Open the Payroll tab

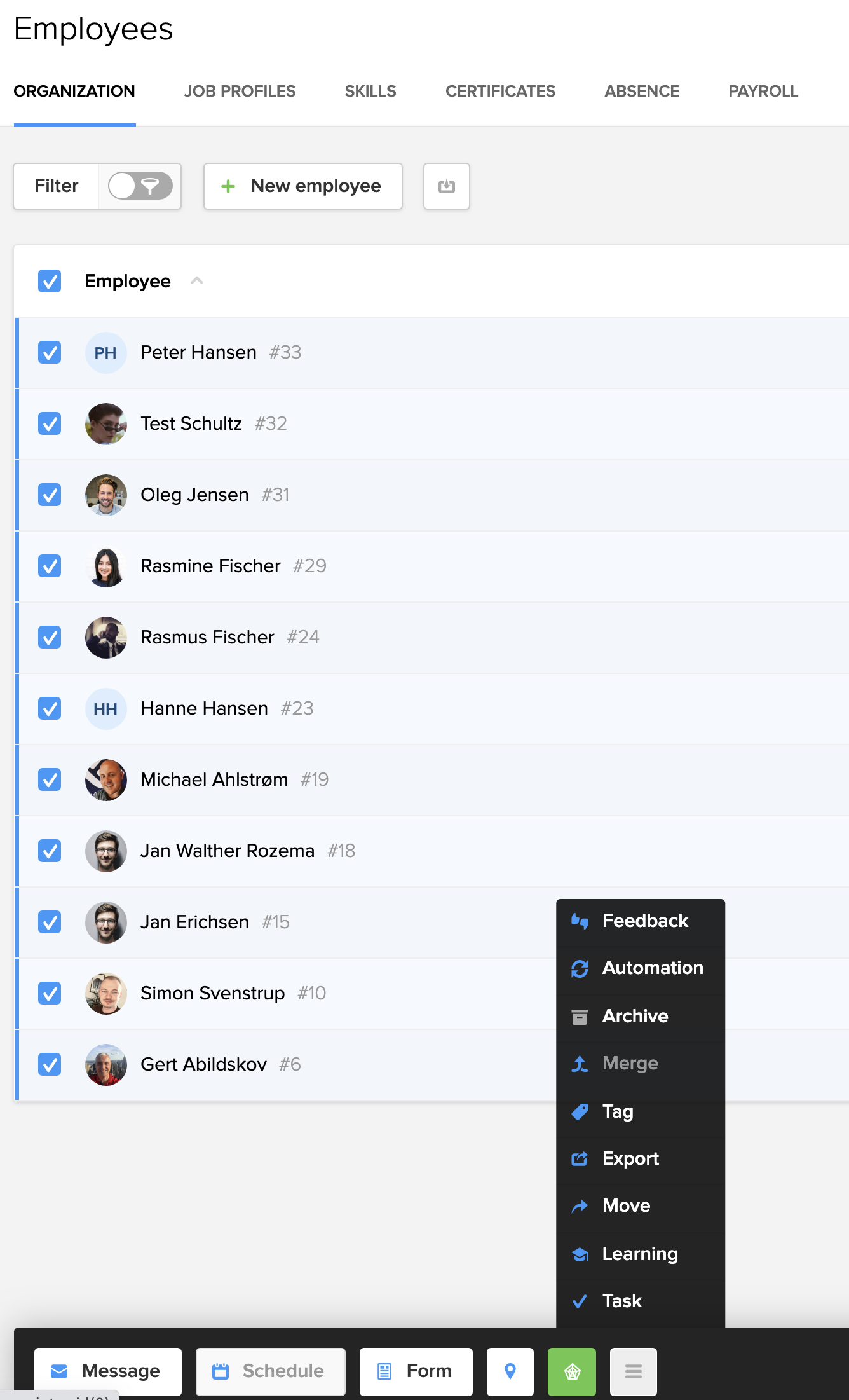point(763,92)
